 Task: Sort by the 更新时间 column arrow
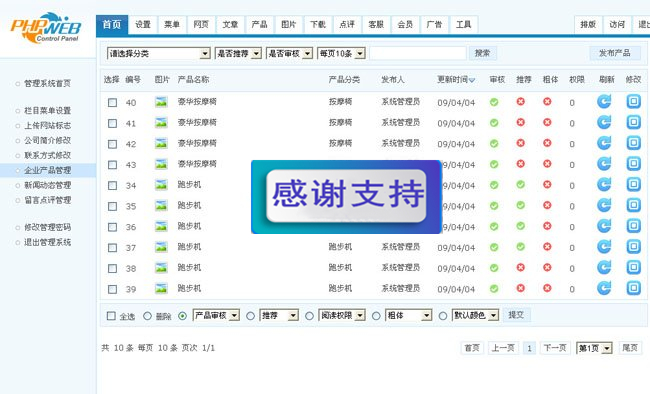472,80
